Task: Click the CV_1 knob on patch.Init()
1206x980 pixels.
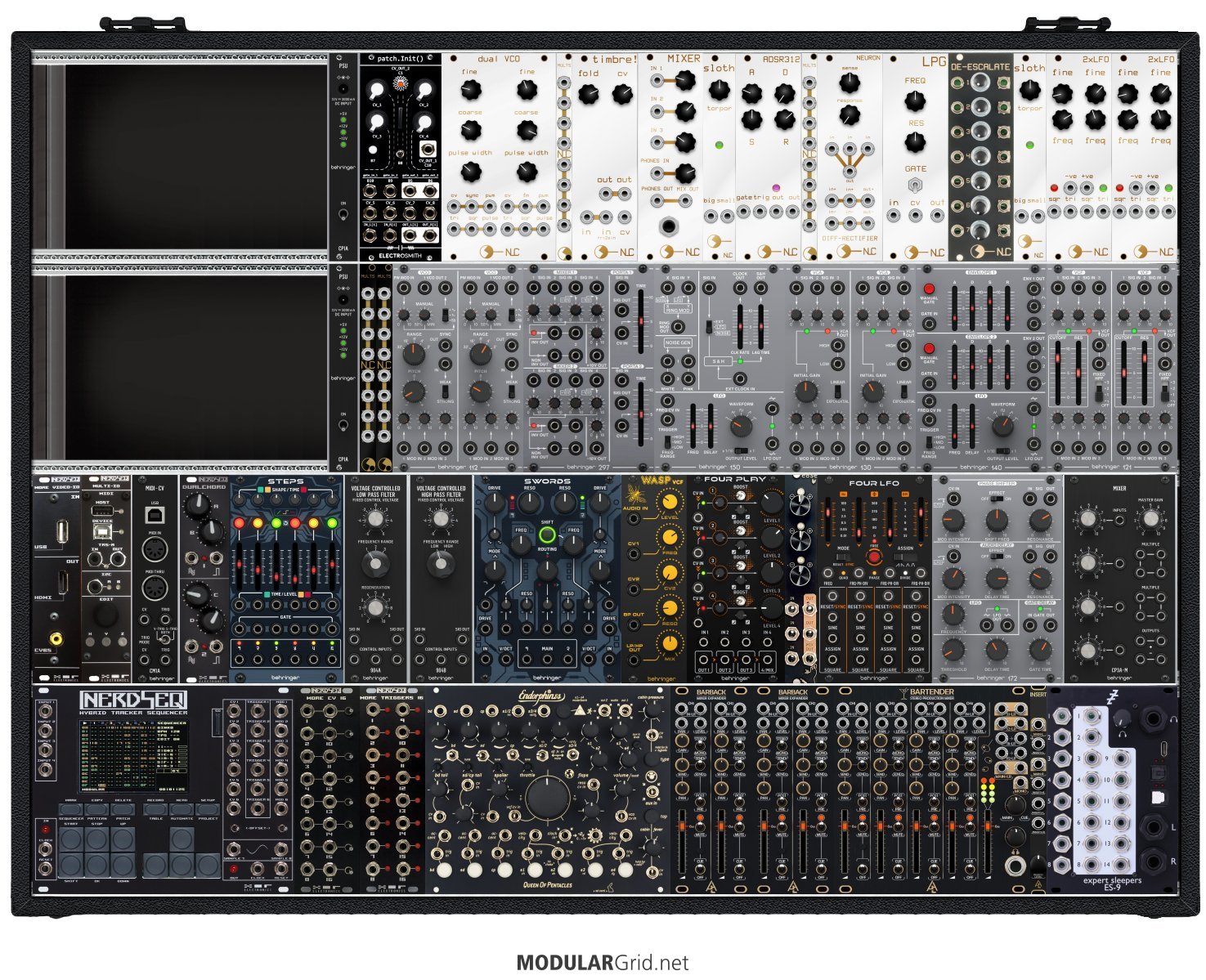Action: tap(377, 89)
